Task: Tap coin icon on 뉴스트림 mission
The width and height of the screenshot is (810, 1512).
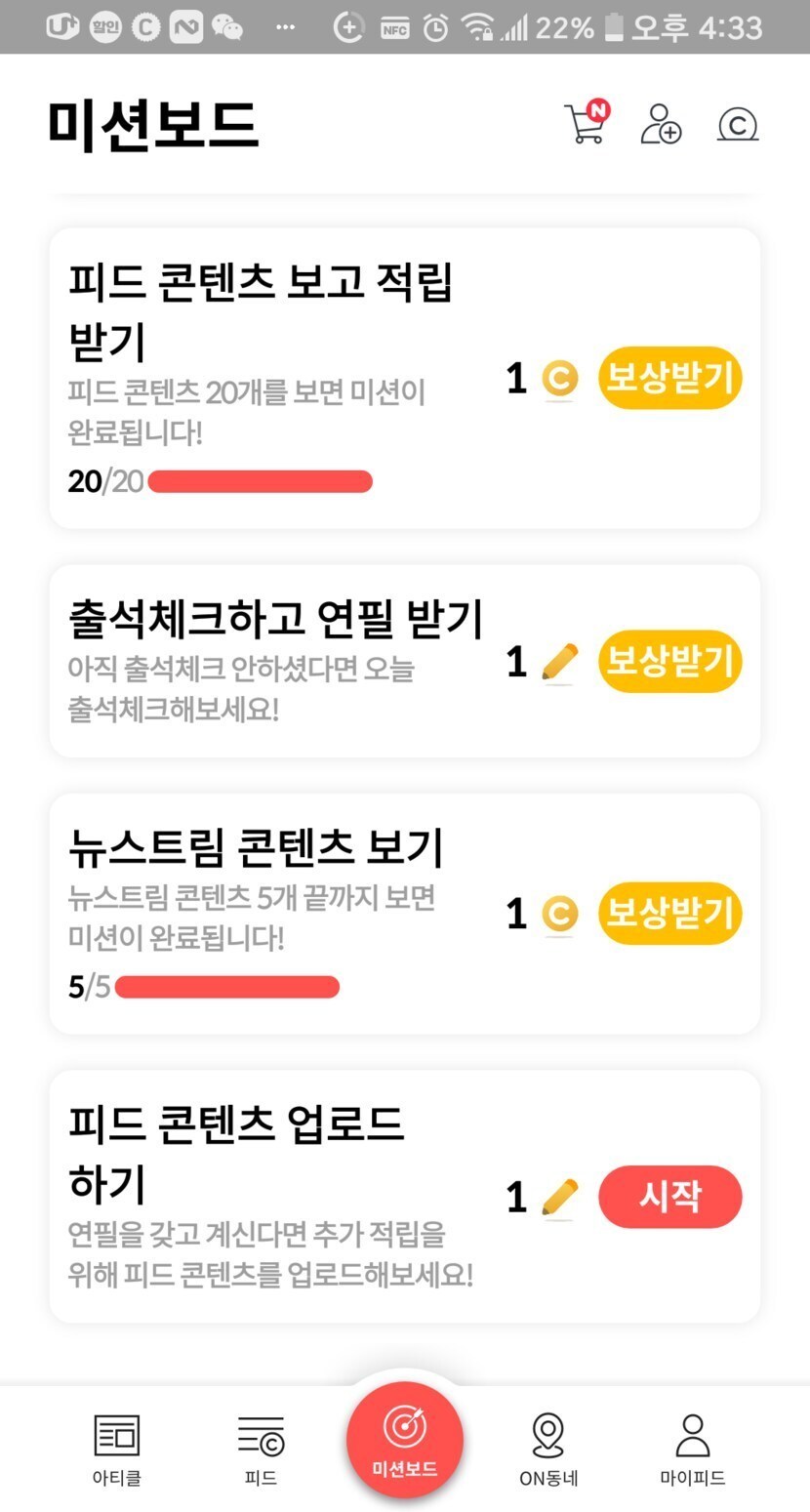Action: [559, 915]
